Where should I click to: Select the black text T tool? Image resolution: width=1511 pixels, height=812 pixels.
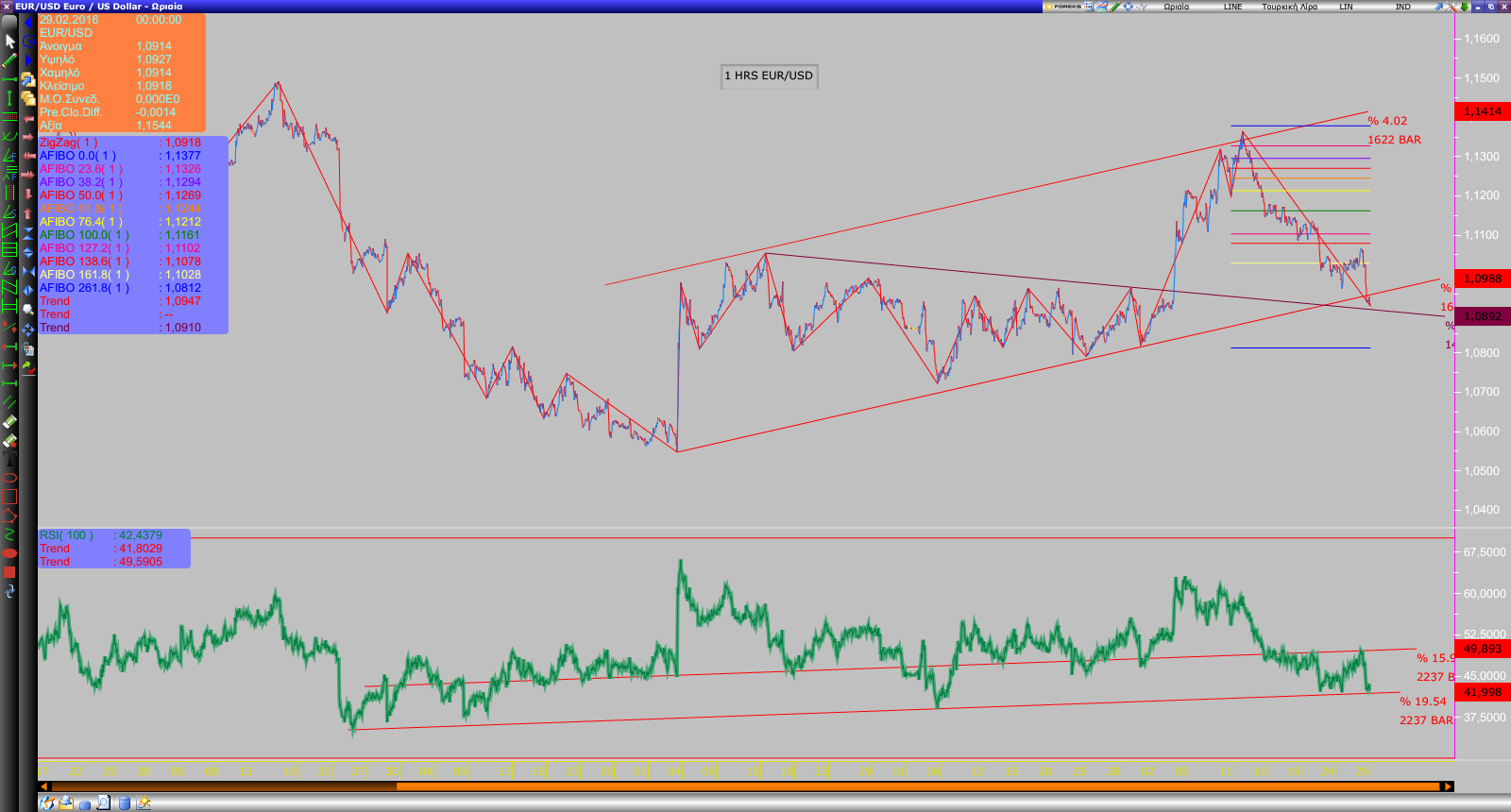click(x=9, y=460)
